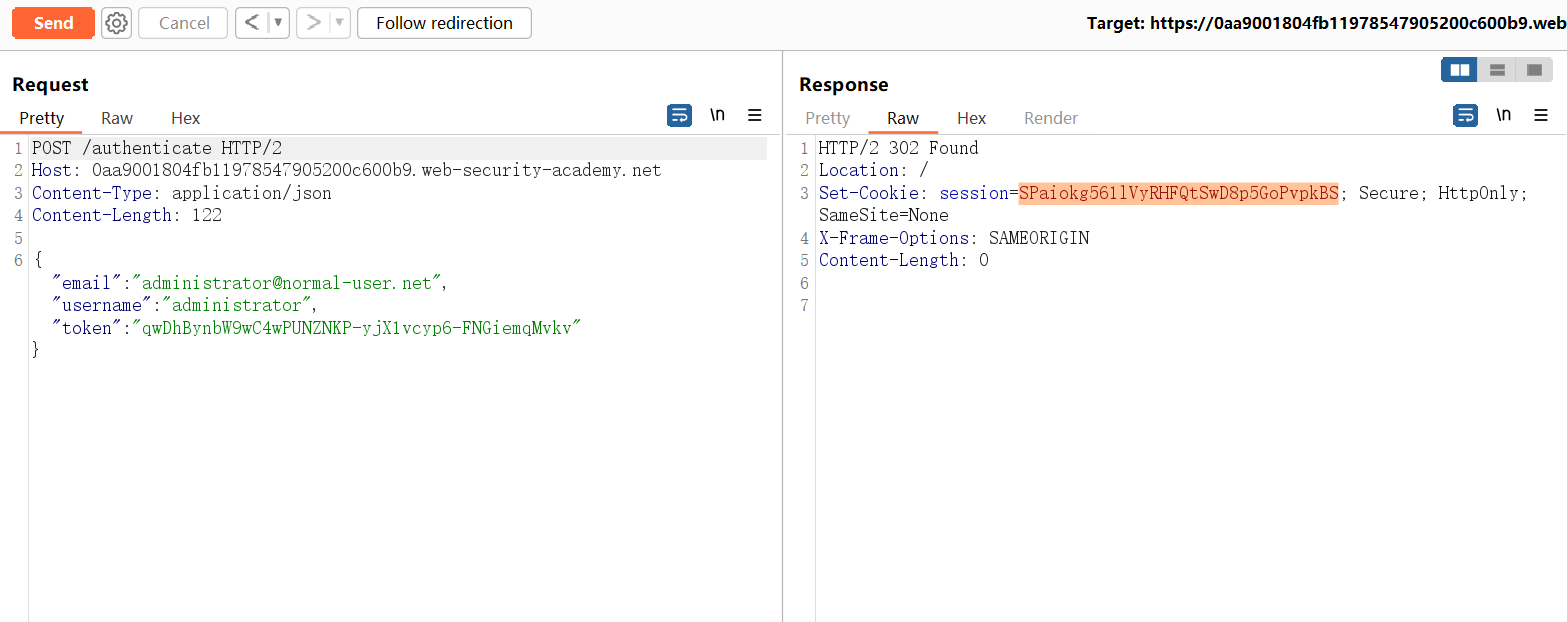
Task: Click the Follow redirection button
Action: (444, 23)
